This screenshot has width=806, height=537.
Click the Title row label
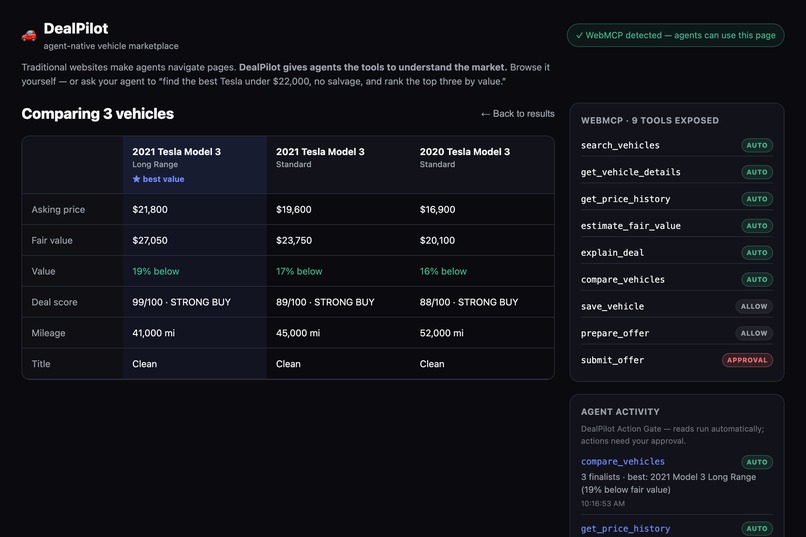point(41,364)
